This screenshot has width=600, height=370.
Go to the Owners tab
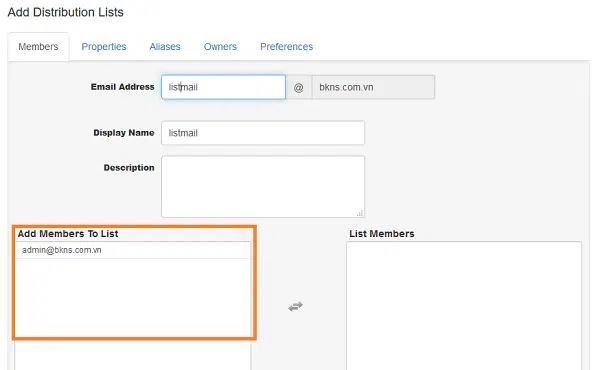click(x=220, y=47)
